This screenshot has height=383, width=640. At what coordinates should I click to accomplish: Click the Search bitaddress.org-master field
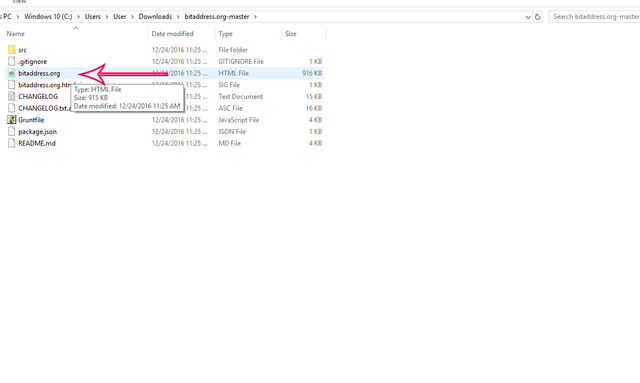point(595,17)
